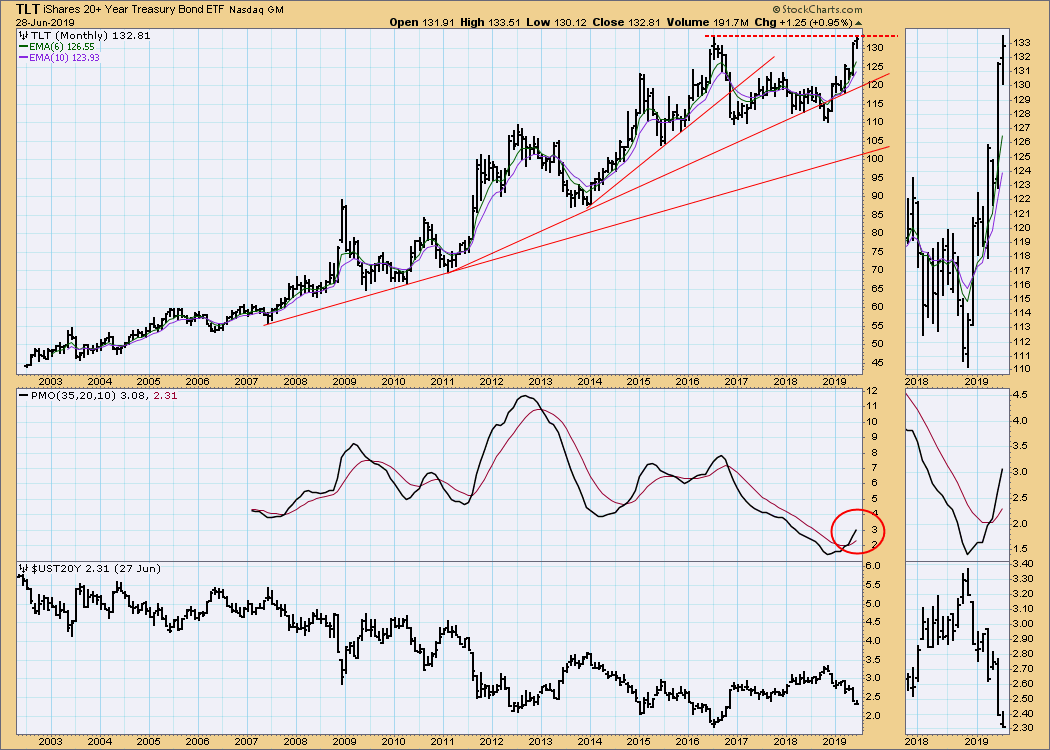Click the 100 price axis label
This screenshot has height=750, width=1050.
tap(875, 159)
